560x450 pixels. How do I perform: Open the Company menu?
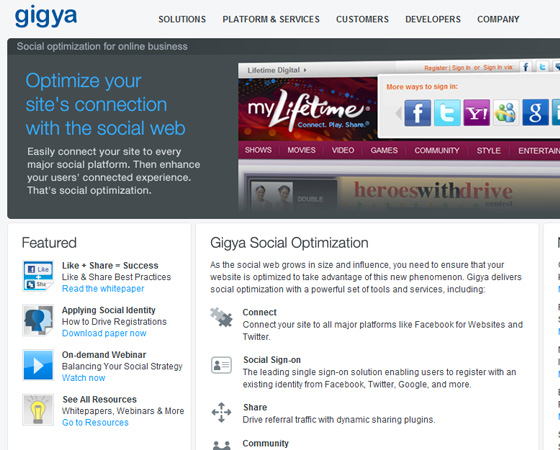point(498,19)
